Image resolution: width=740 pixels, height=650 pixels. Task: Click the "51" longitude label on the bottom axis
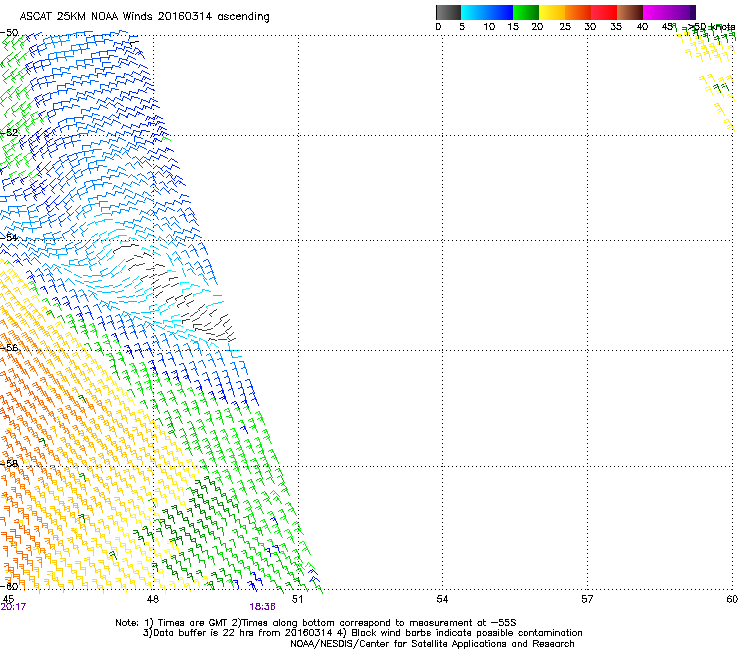(x=297, y=599)
